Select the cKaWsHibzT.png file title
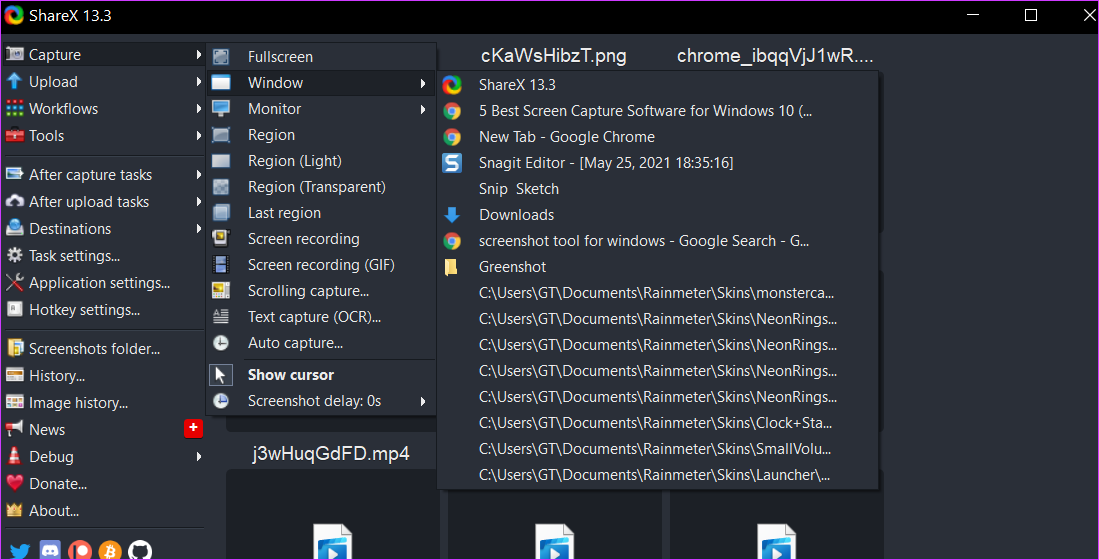 (x=554, y=55)
